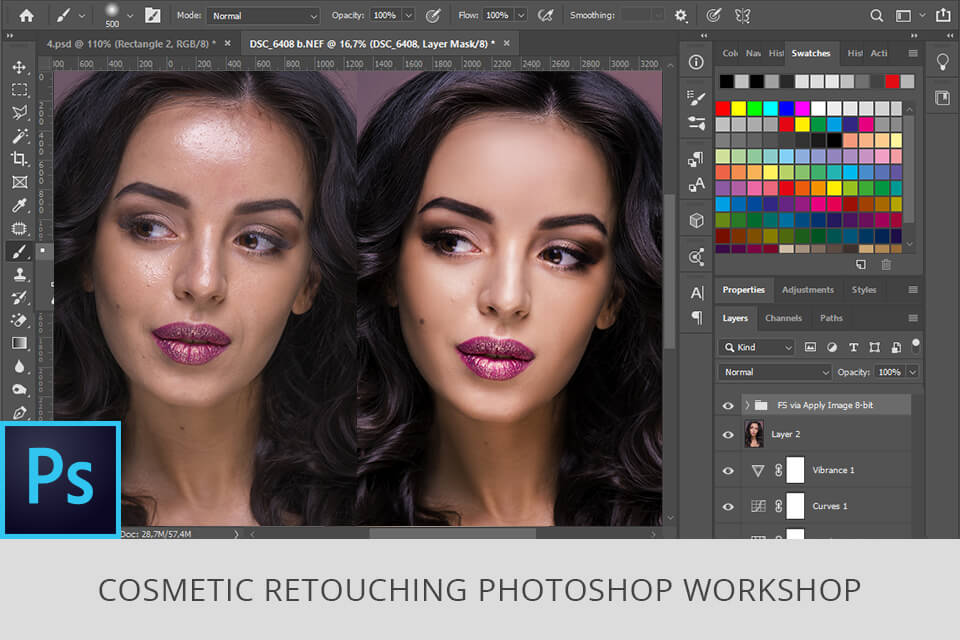Open smoothing options gear

tap(681, 15)
